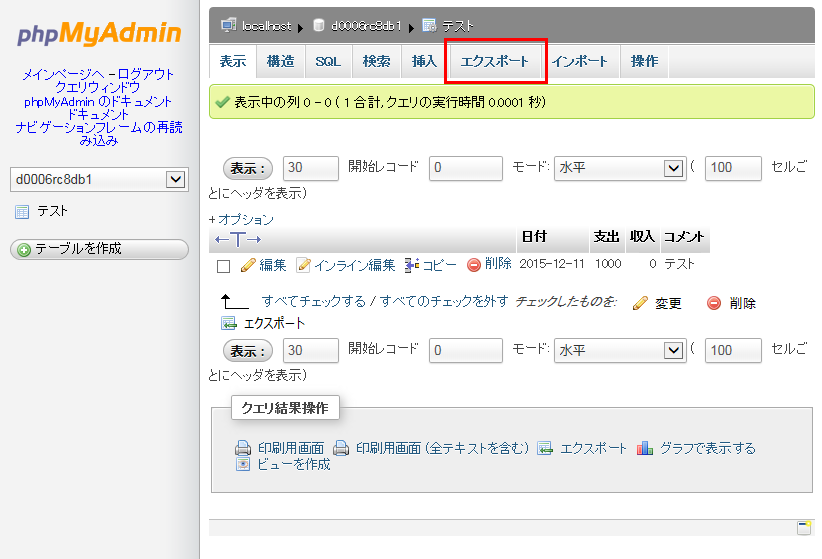Go to the 検索 tab
Screen dimensions: 822x559
tap(376, 61)
